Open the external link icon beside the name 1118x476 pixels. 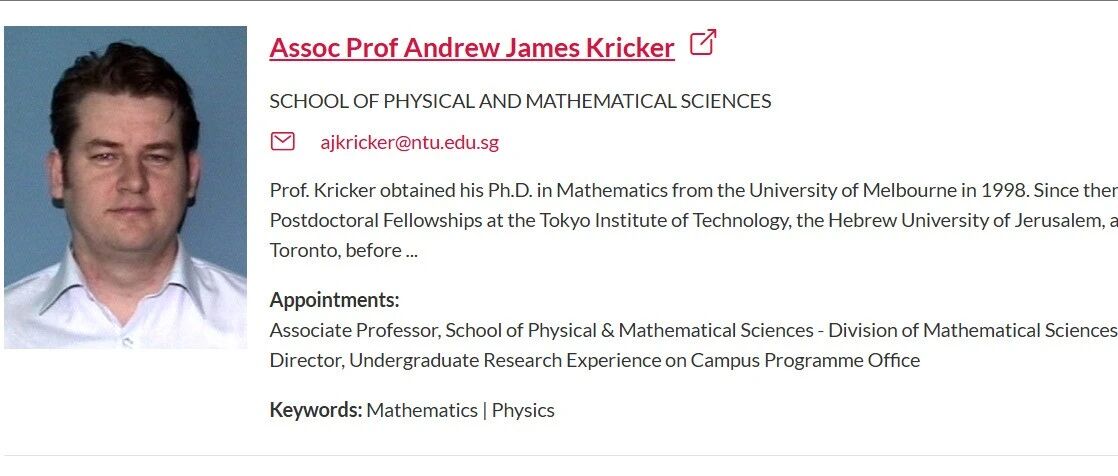(x=702, y=43)
